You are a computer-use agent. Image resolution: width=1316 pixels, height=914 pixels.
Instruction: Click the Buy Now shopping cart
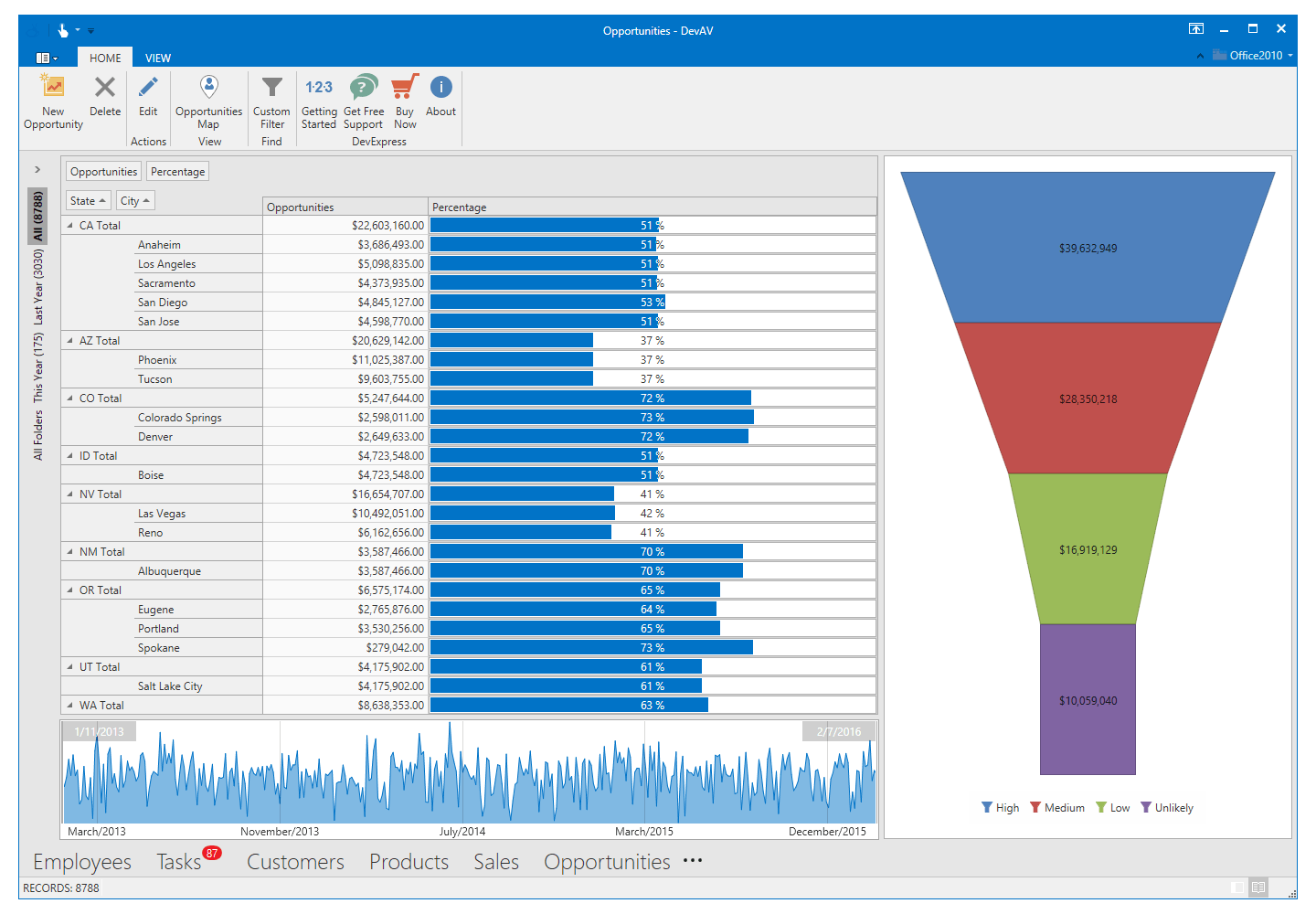(x=405, y=88)
